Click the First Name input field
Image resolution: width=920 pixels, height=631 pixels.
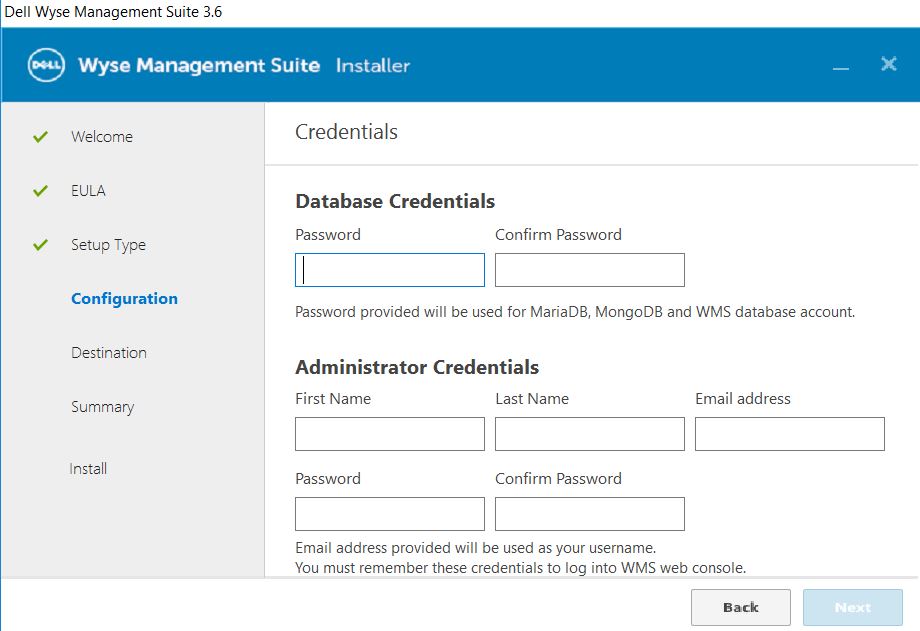tap(390, 434)
